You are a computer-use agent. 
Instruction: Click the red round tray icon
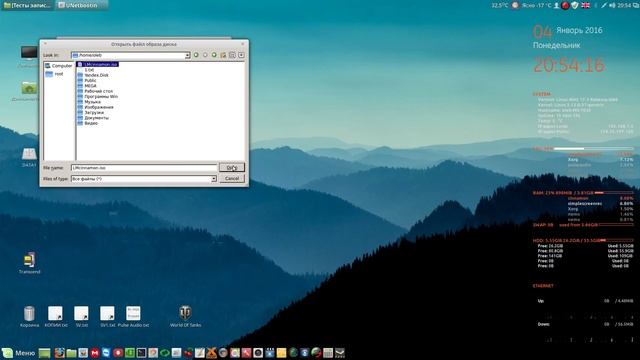[565, 5]
